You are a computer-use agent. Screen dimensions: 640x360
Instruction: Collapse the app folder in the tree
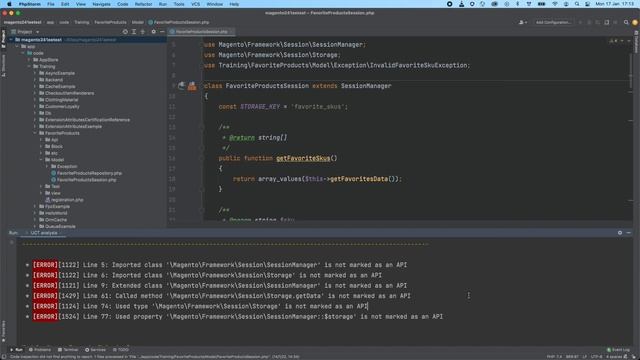coord(17,47)
